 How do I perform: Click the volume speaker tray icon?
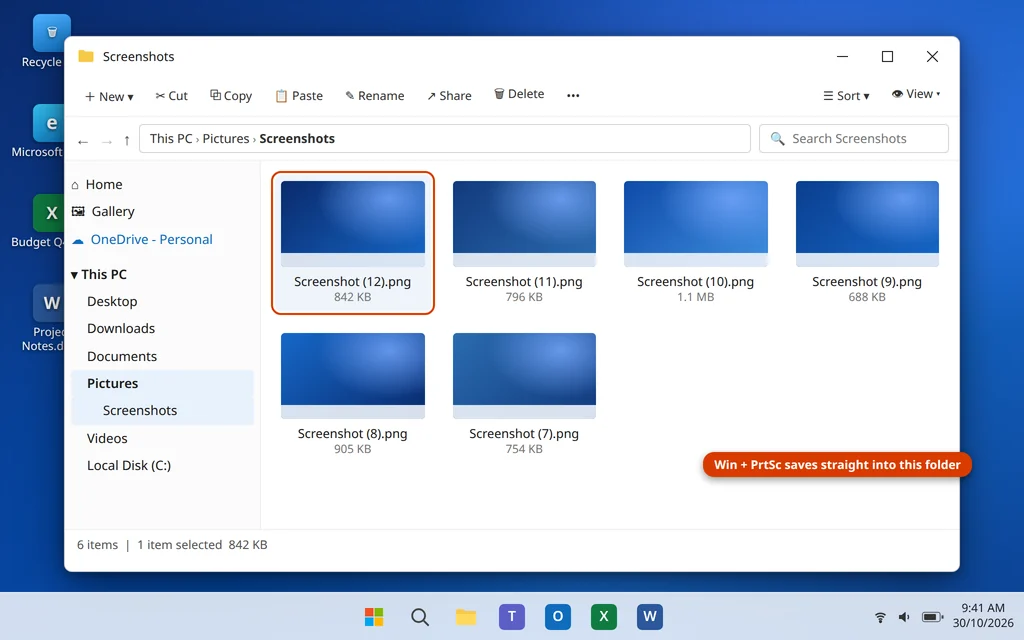pyautogui.click(x=904, y=617)
